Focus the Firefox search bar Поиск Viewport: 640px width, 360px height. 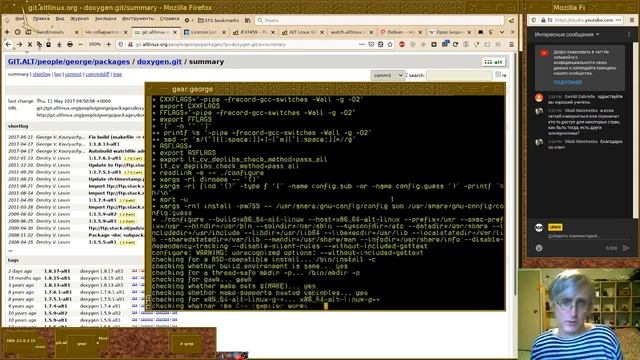click(380, 20)
